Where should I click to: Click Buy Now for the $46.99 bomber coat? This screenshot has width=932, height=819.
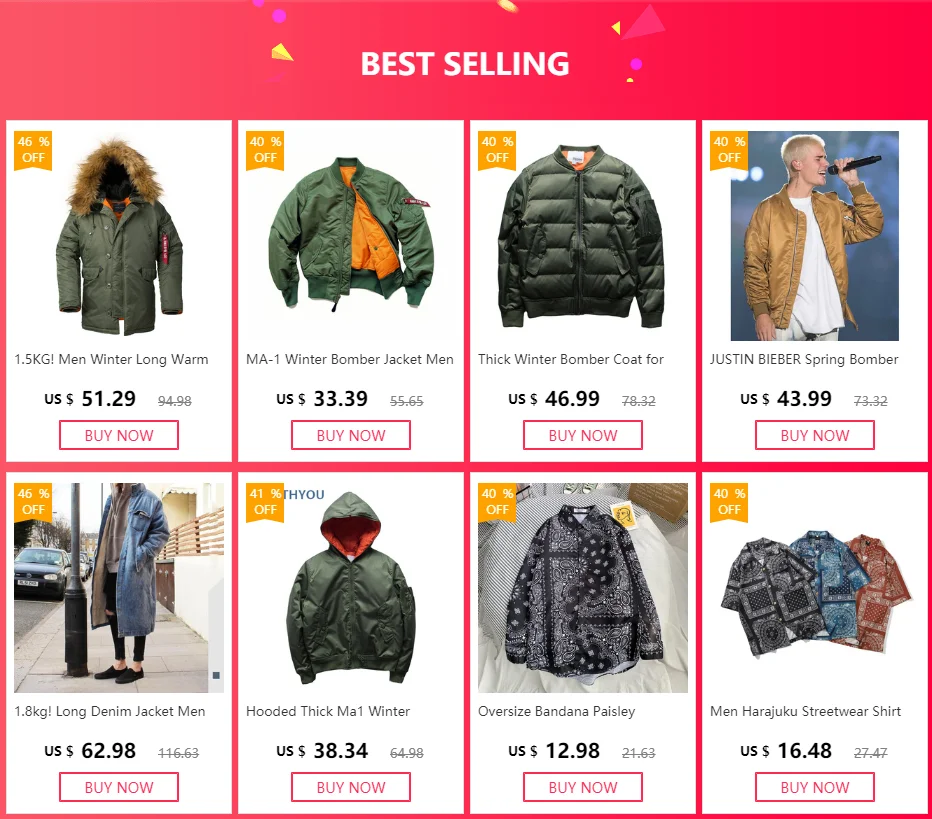coord(582,435)
